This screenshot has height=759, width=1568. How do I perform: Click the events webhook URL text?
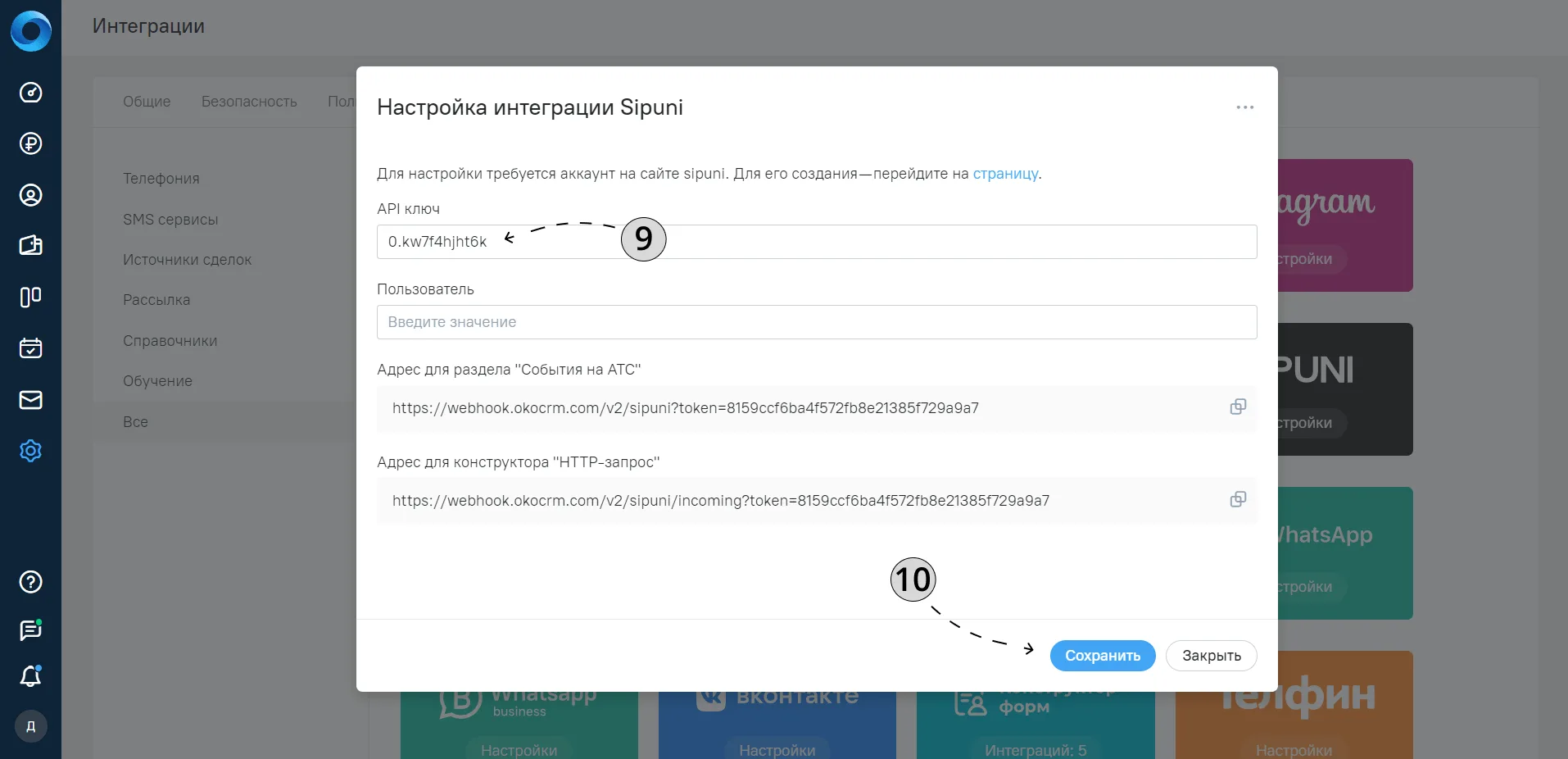(686, 408)
